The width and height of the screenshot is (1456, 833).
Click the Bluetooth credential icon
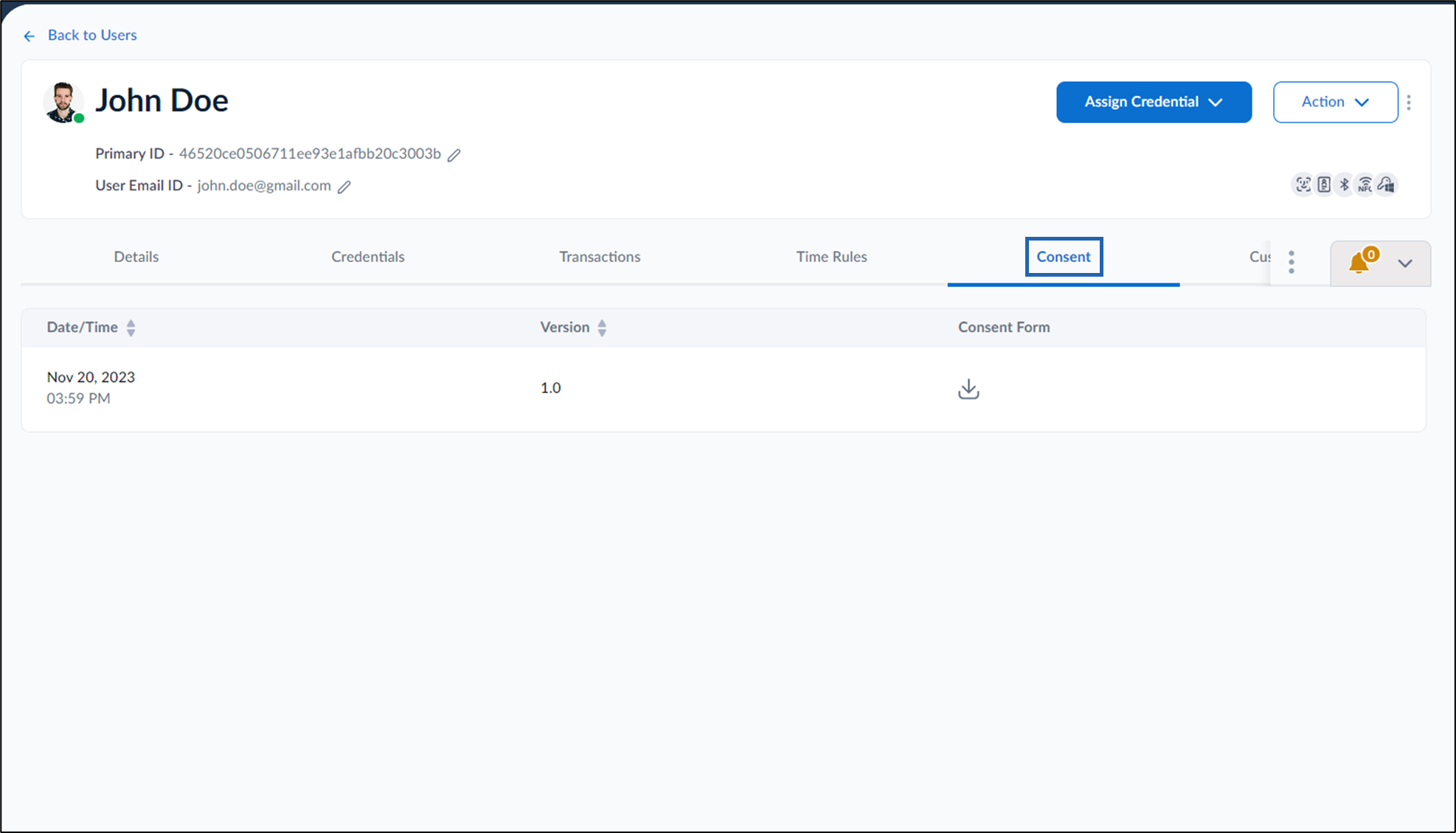(x=1345, y=184)
